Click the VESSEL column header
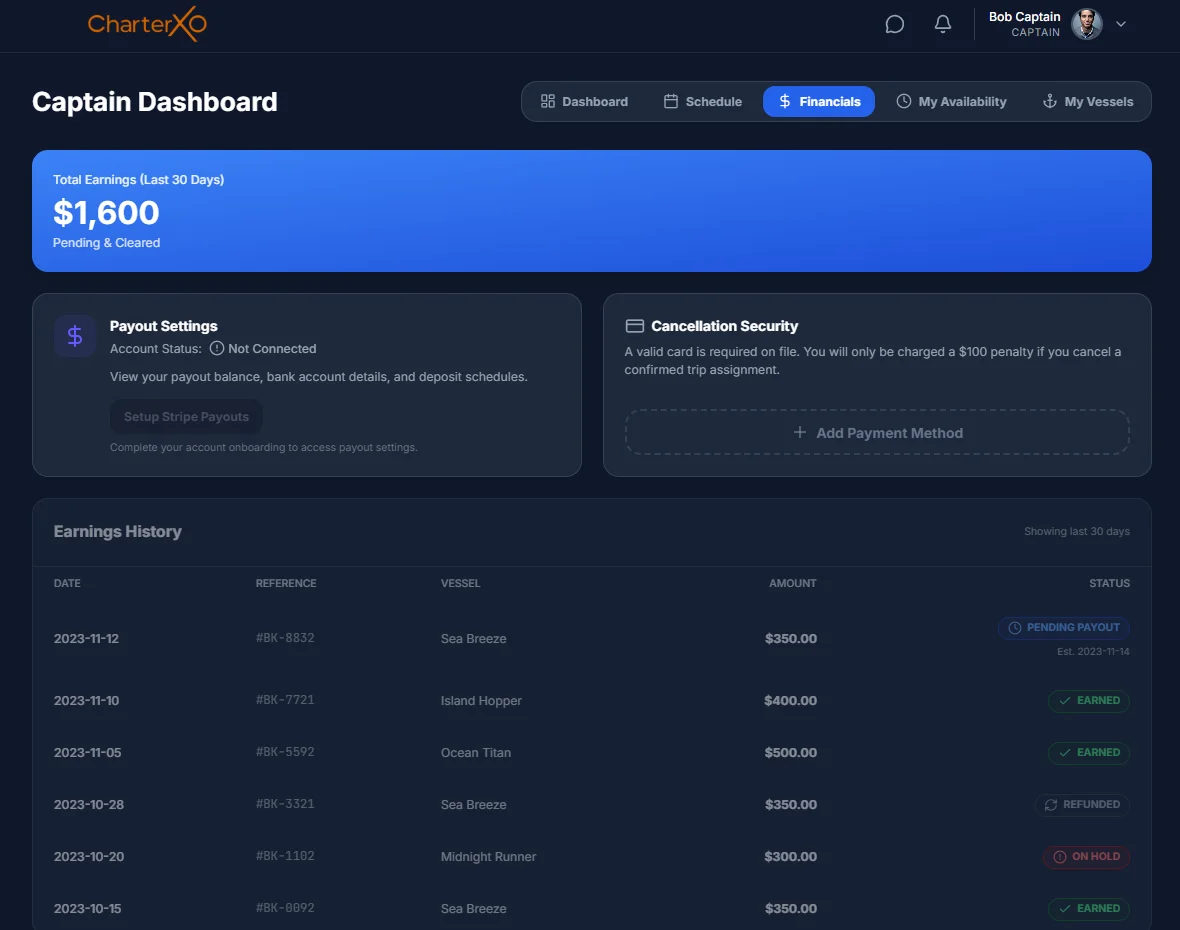This screenshot has height=930, width=1180. [x=461, y=583]
